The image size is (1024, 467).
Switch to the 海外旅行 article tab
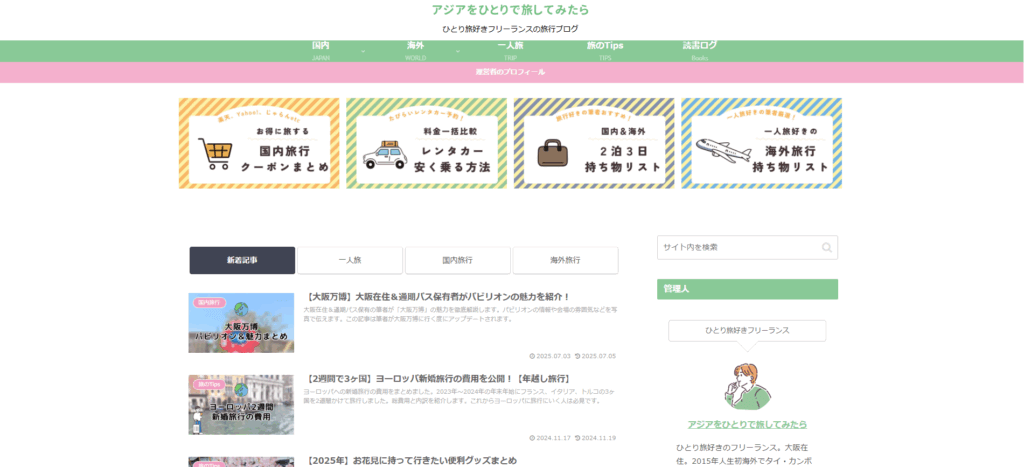coord(565,260)
